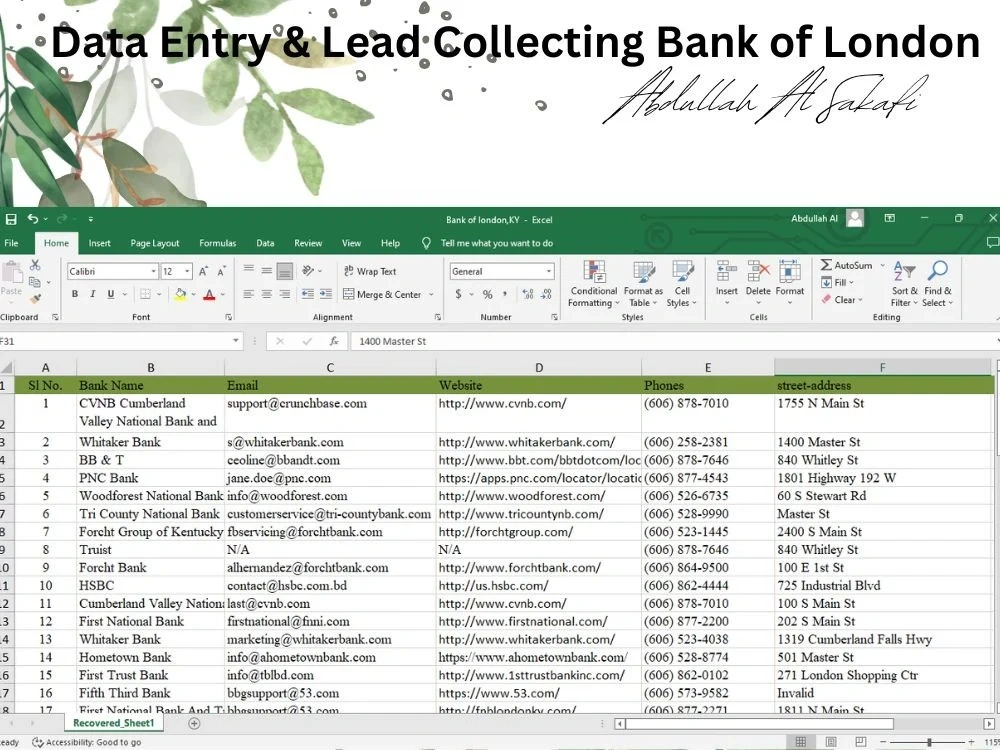
Task: Select the Normal view icon in status bar
Action: (x=800, y=742)
